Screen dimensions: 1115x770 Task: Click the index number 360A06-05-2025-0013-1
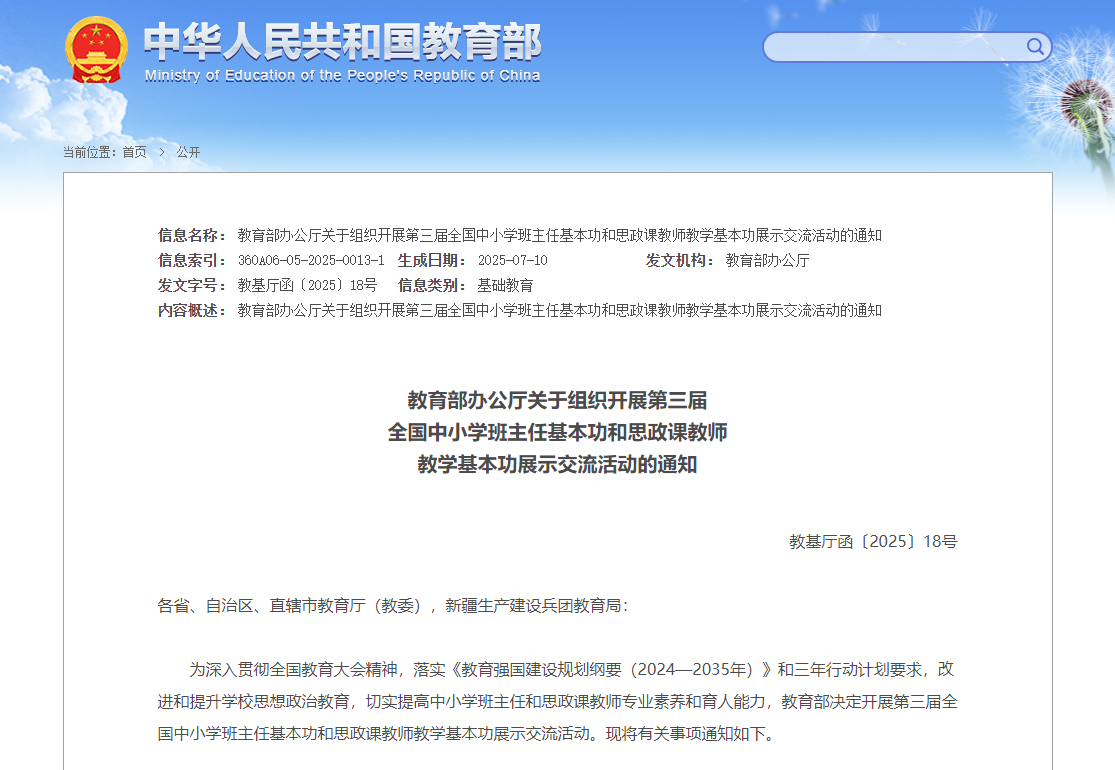click(x=310, y=261)
